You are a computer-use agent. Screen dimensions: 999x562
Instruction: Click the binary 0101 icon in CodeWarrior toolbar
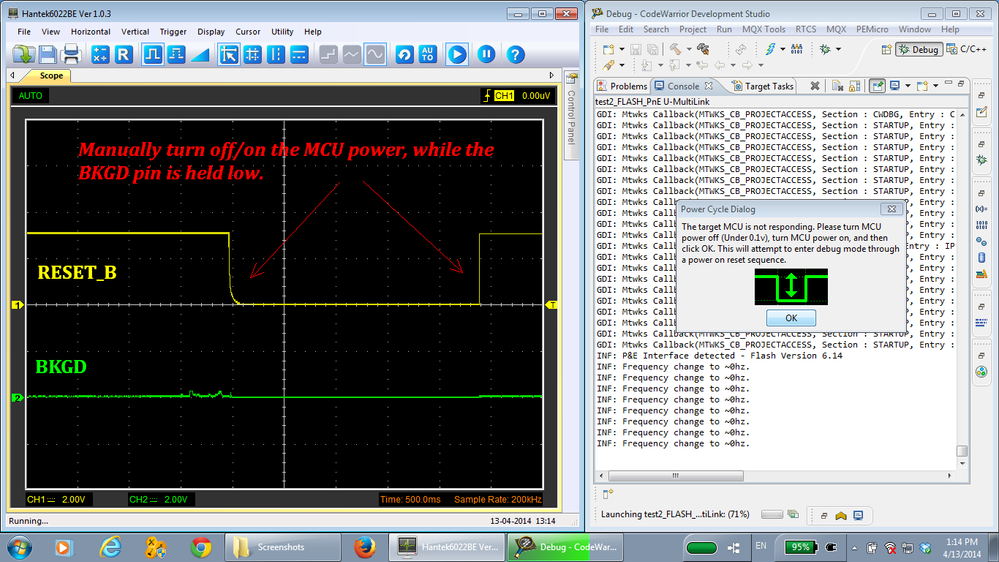point(796,49)
